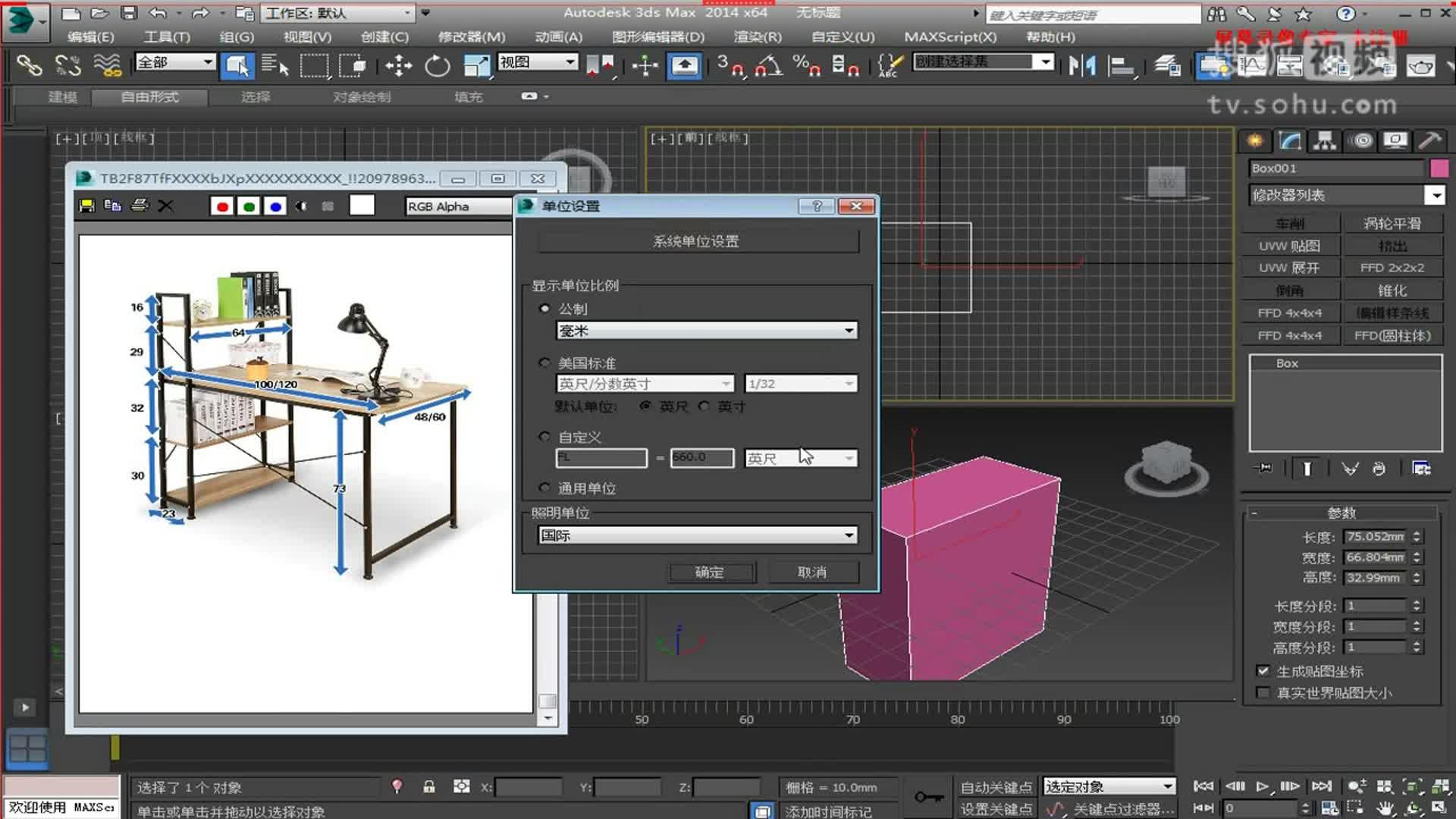Click Save Image icon in render window

[x=86, y=206]
